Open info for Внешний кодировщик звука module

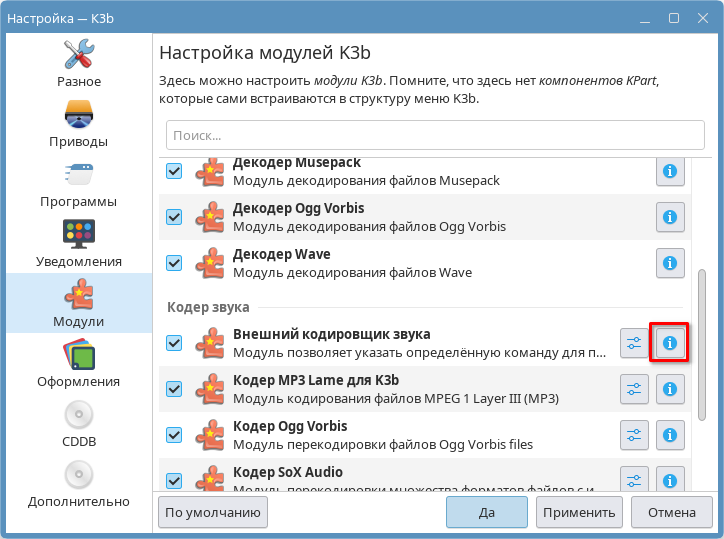click(x=670, y=343)
